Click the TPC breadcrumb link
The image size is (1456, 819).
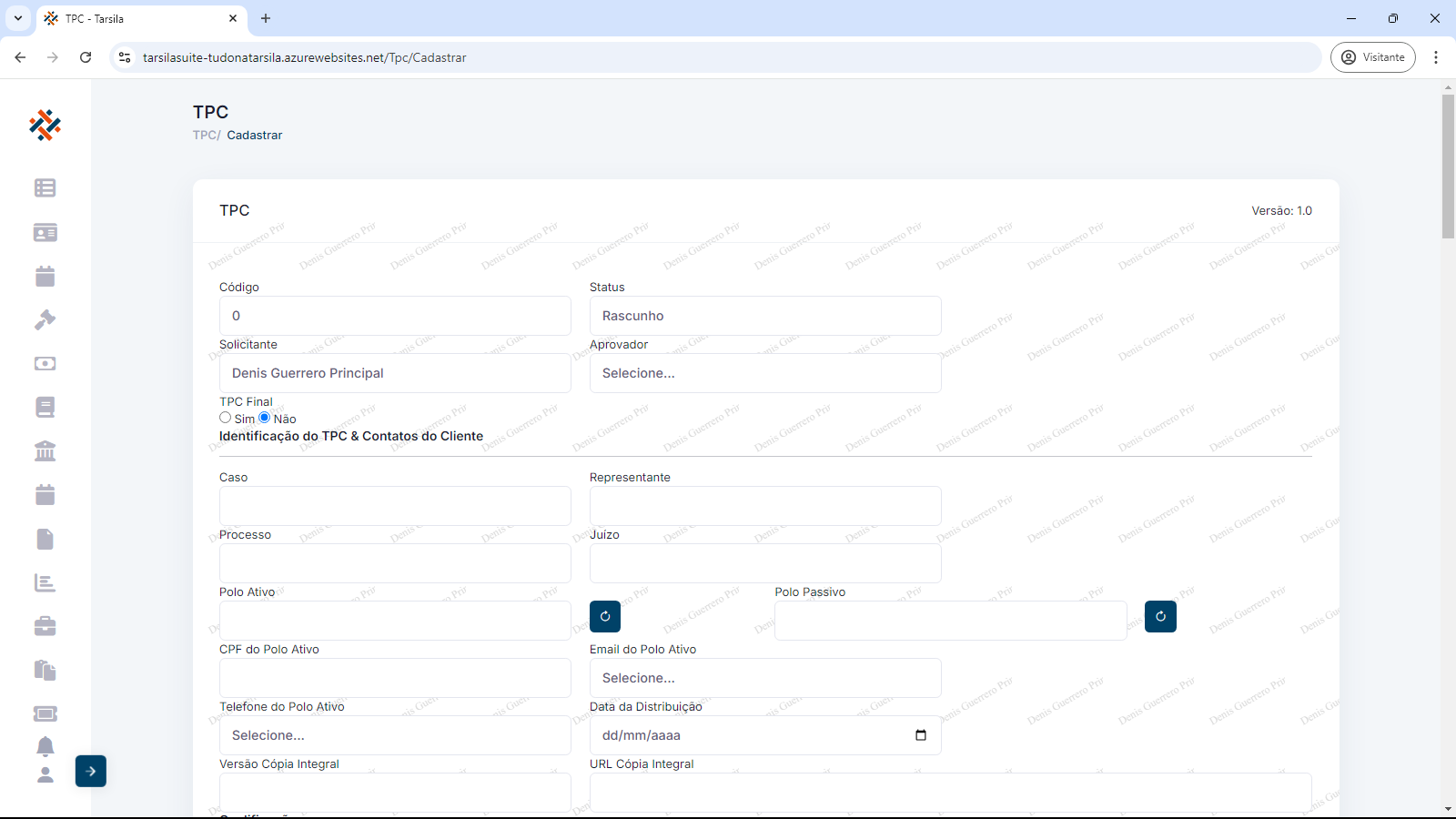[205, 135]
